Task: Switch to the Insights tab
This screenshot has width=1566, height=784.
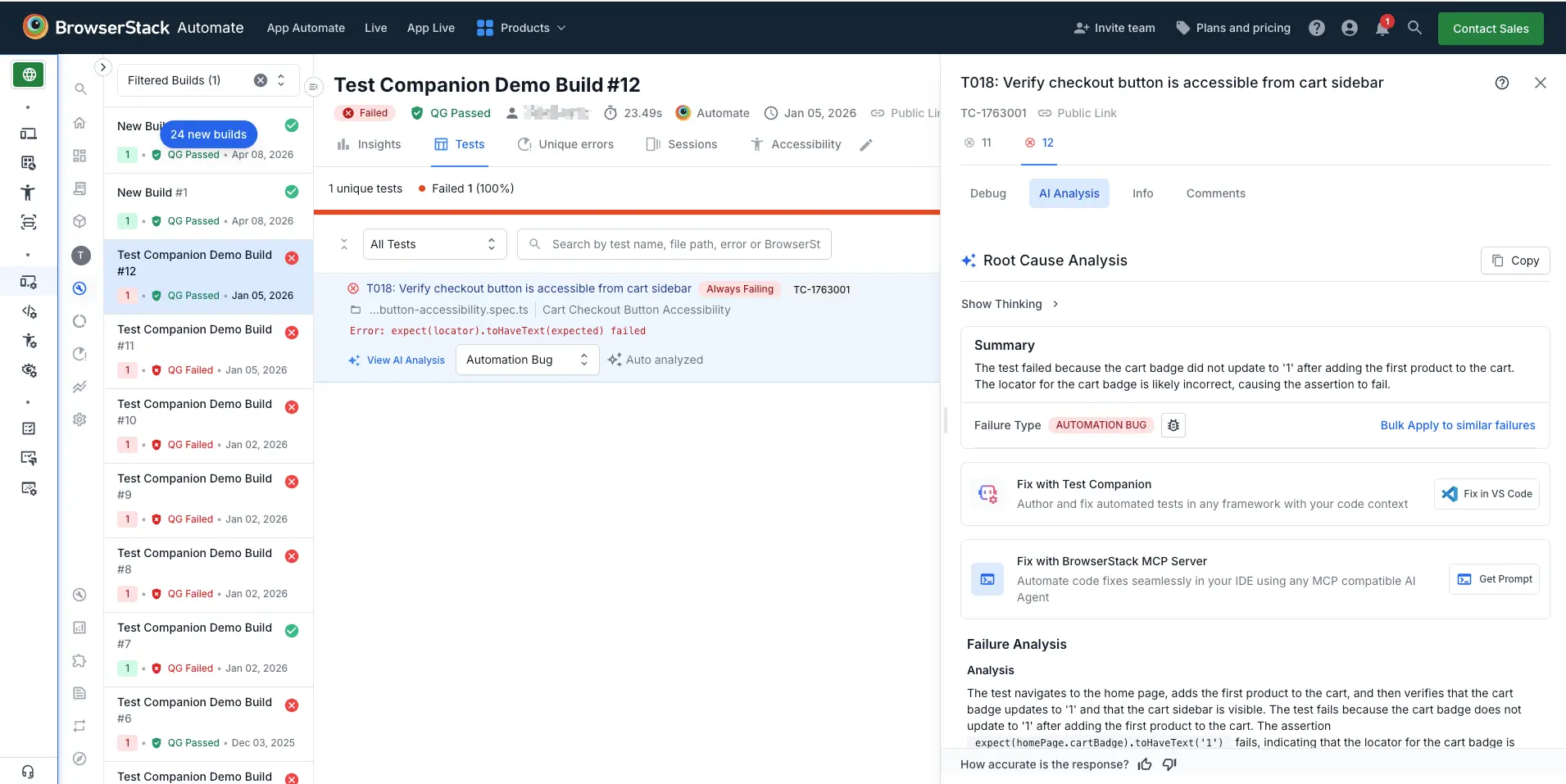Action: coord(369,144)
